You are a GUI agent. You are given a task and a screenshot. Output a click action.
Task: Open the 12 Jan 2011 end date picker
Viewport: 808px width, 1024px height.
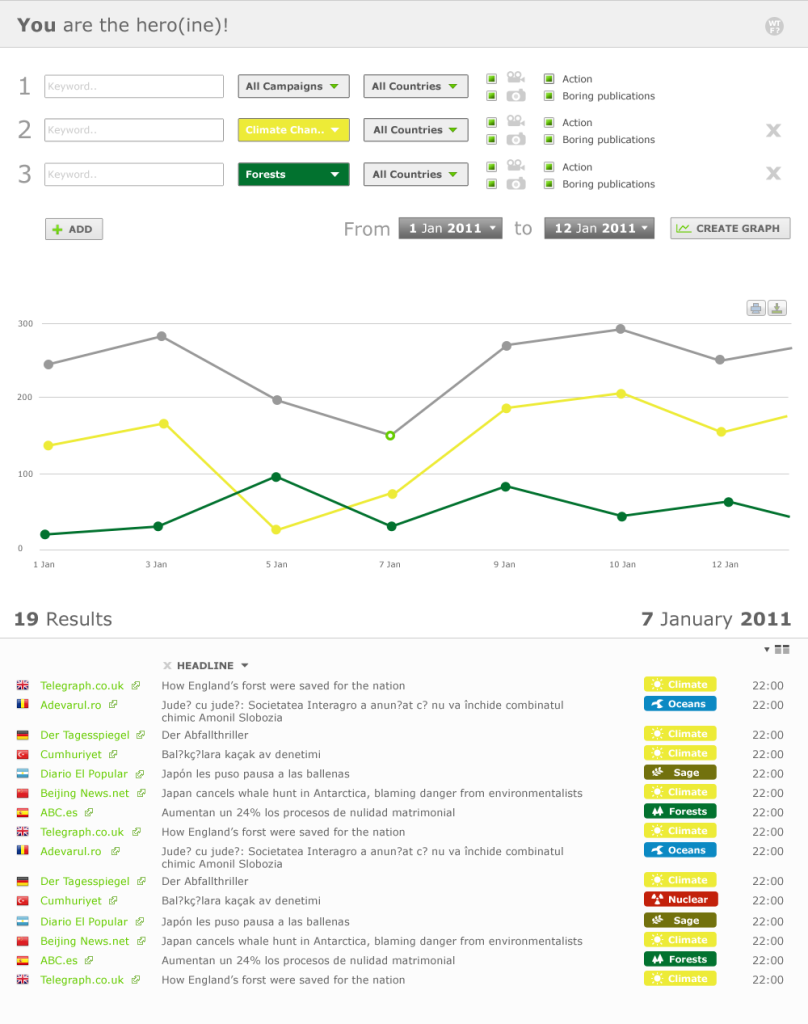(x=599, y=228)
